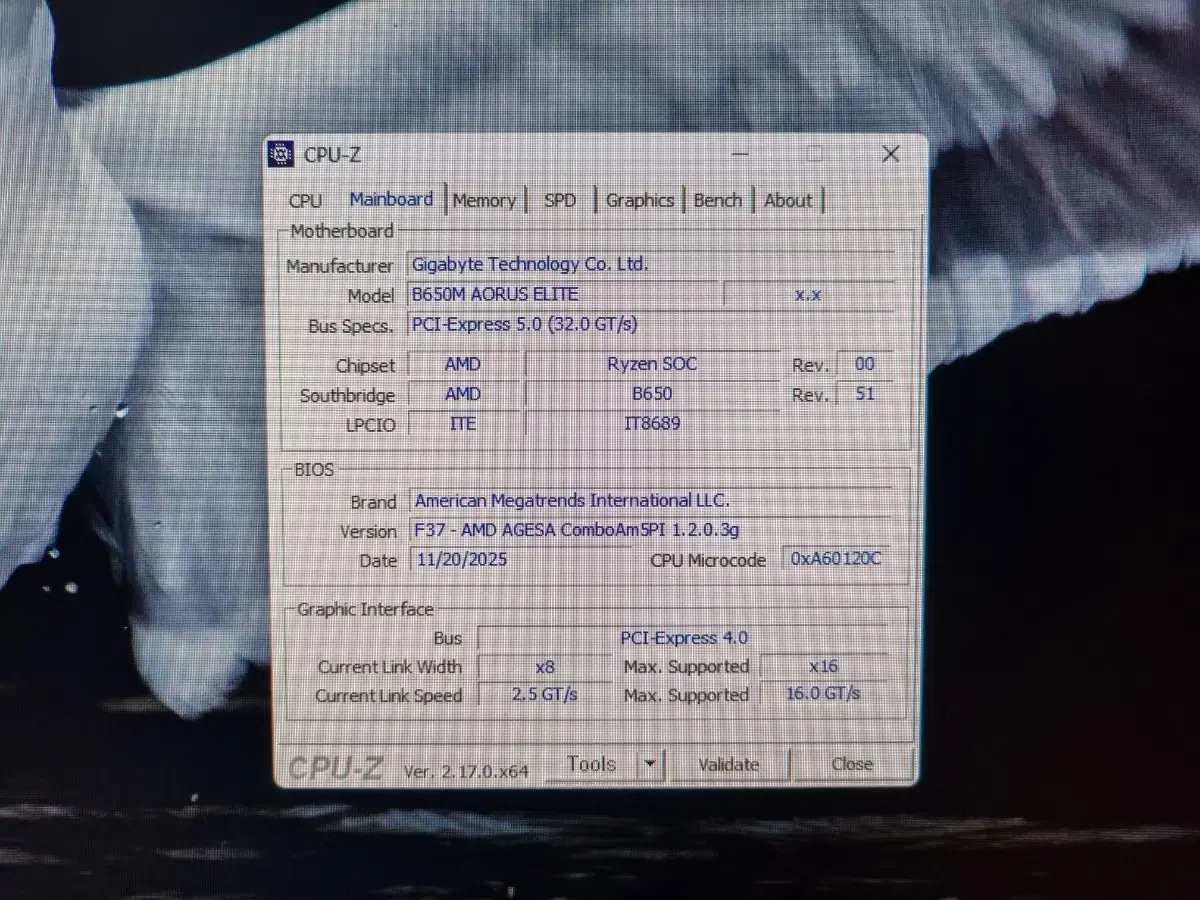
Task: Click the CPU-Z app icon in title bar
Action: 282,154
